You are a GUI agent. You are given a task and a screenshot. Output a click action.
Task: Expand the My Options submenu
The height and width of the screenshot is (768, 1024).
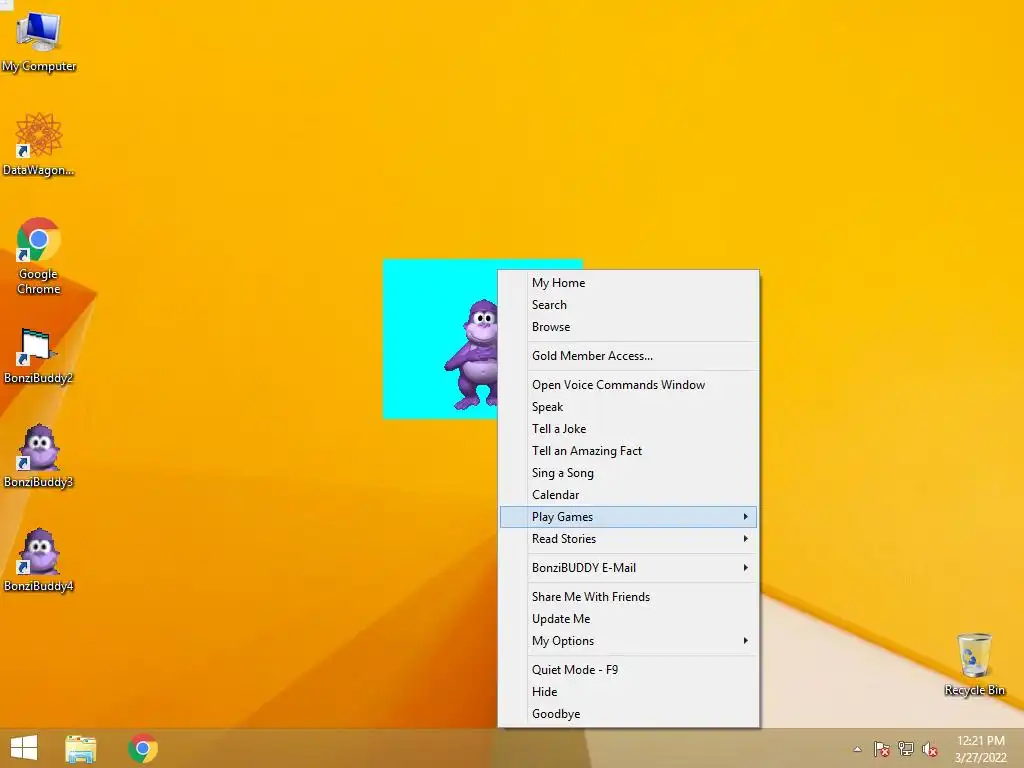628,641
